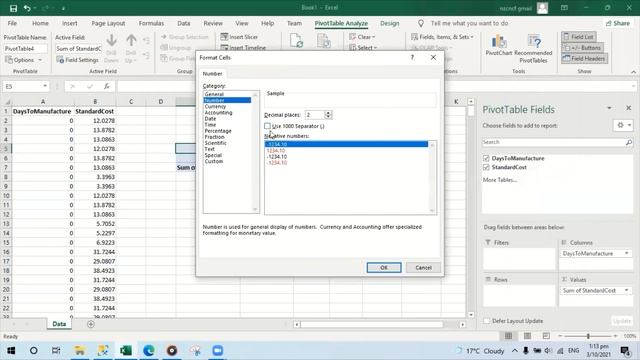This screenshot has width=640, height=360.
Task: Uncheck StandardCost field checkbox
Action: point(486,167)
